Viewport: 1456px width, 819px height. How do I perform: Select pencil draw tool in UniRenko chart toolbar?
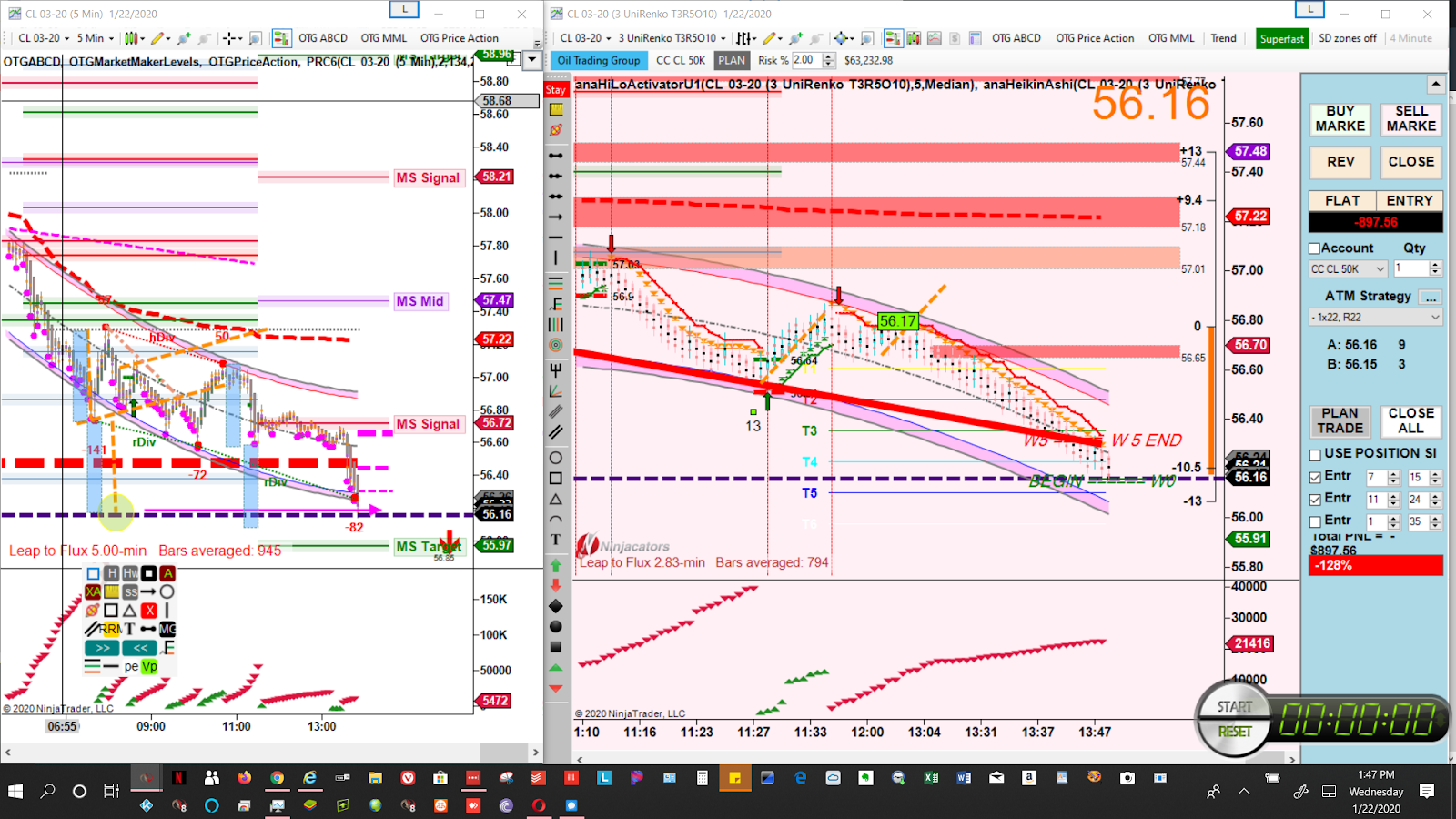click(x=772, y=38)
